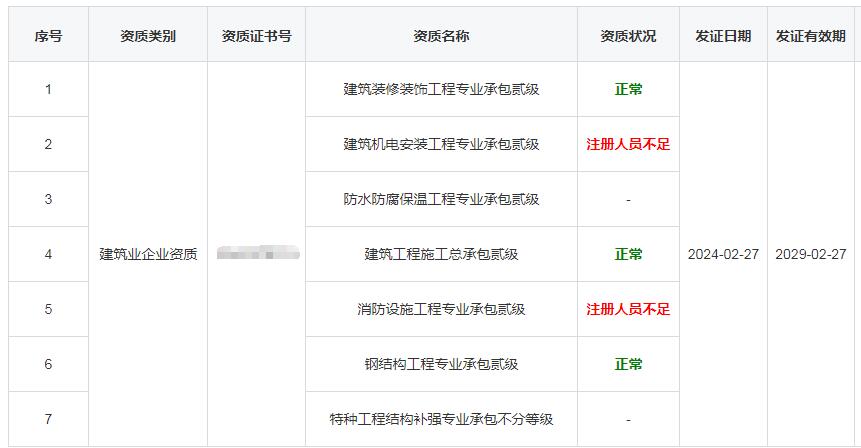Click 建筑工程施工总承包贰级 qualification

(441, 254)
